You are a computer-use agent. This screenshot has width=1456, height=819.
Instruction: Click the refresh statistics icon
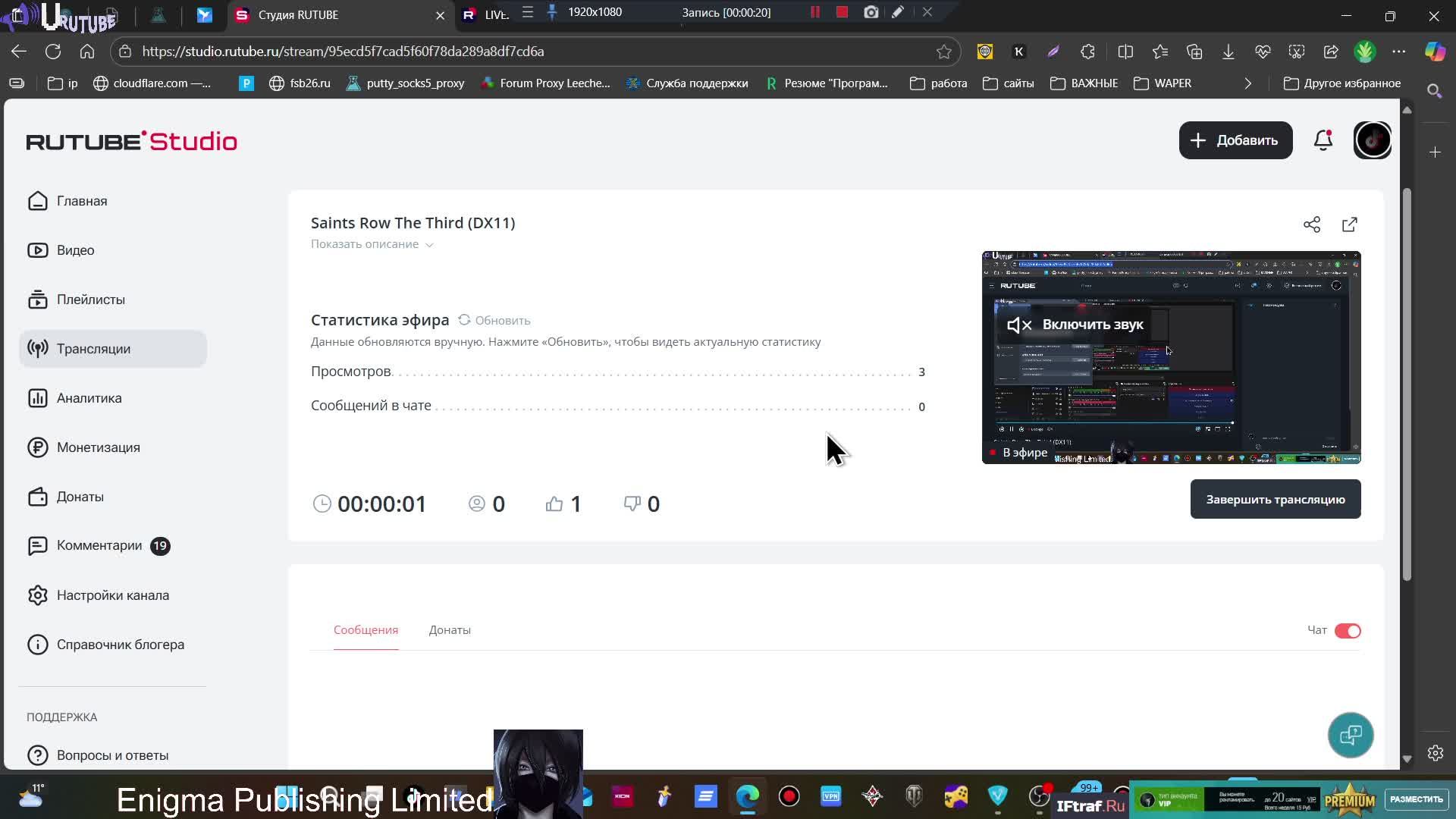point(464,320)
